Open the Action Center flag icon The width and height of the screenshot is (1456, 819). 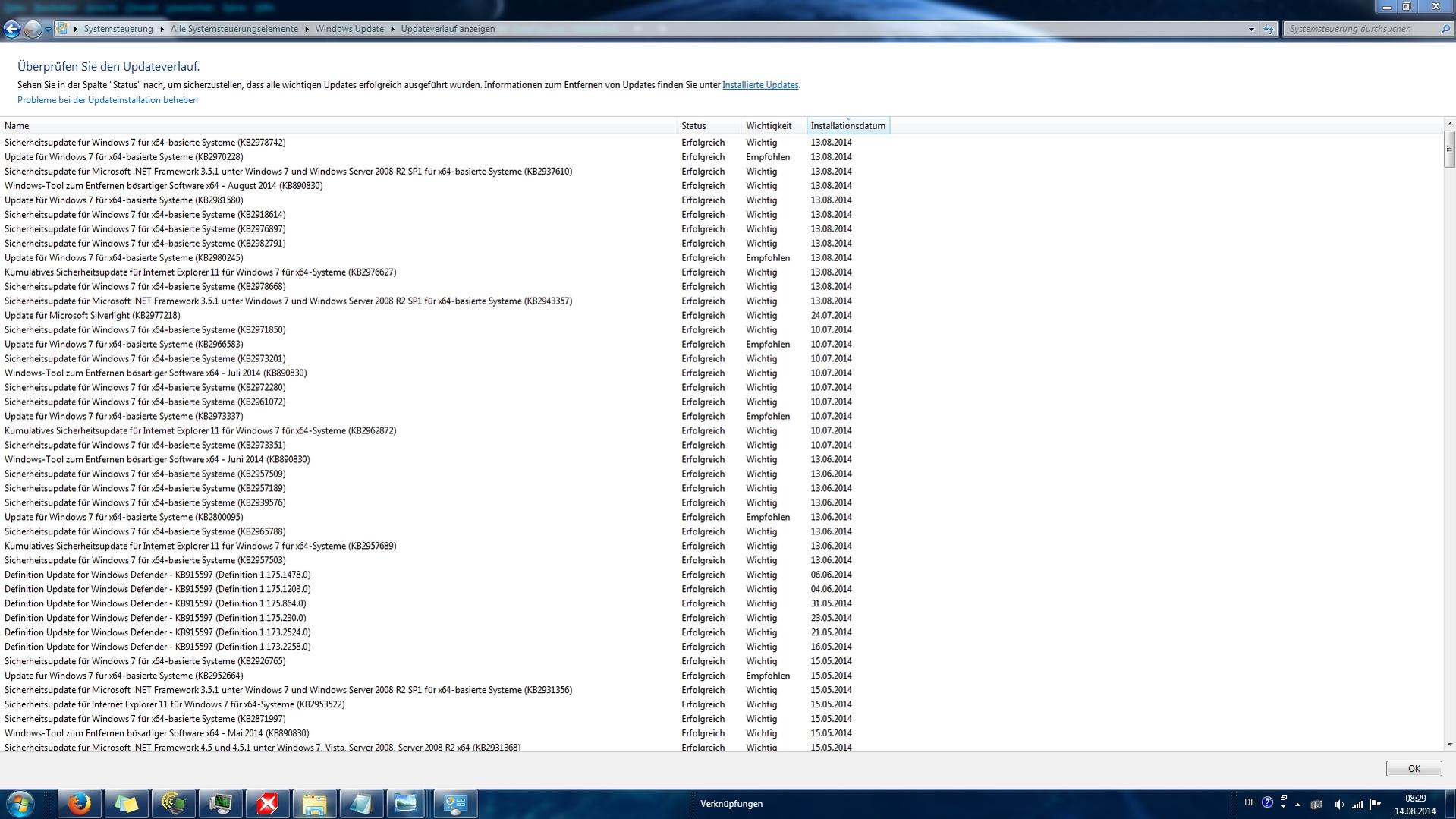tap(1376, 805)
